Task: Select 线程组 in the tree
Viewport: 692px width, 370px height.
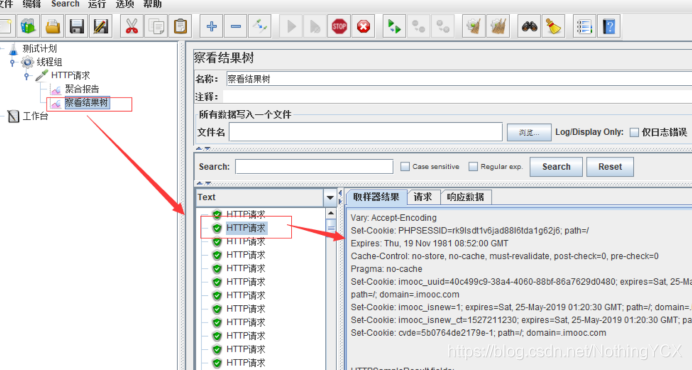Action: click(x=49, y=62)
